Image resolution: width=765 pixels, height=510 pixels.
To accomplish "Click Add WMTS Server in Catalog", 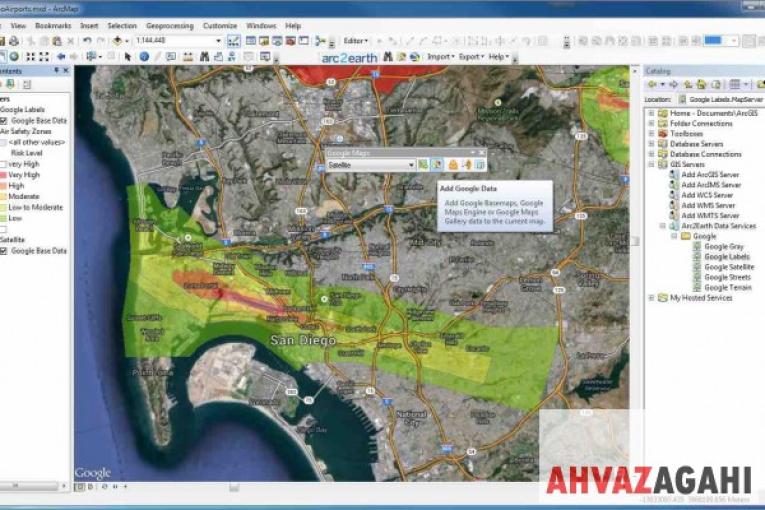I will pos(710,216).
